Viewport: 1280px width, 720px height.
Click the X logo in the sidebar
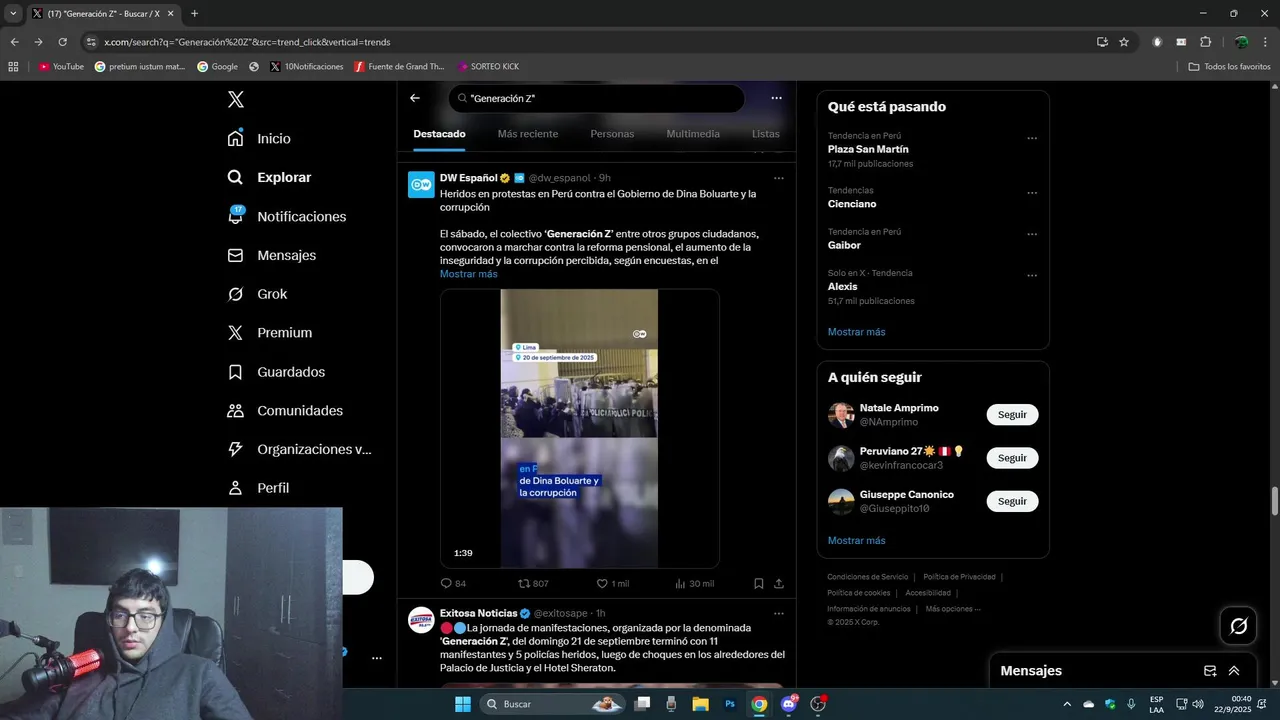coord(236,99)
